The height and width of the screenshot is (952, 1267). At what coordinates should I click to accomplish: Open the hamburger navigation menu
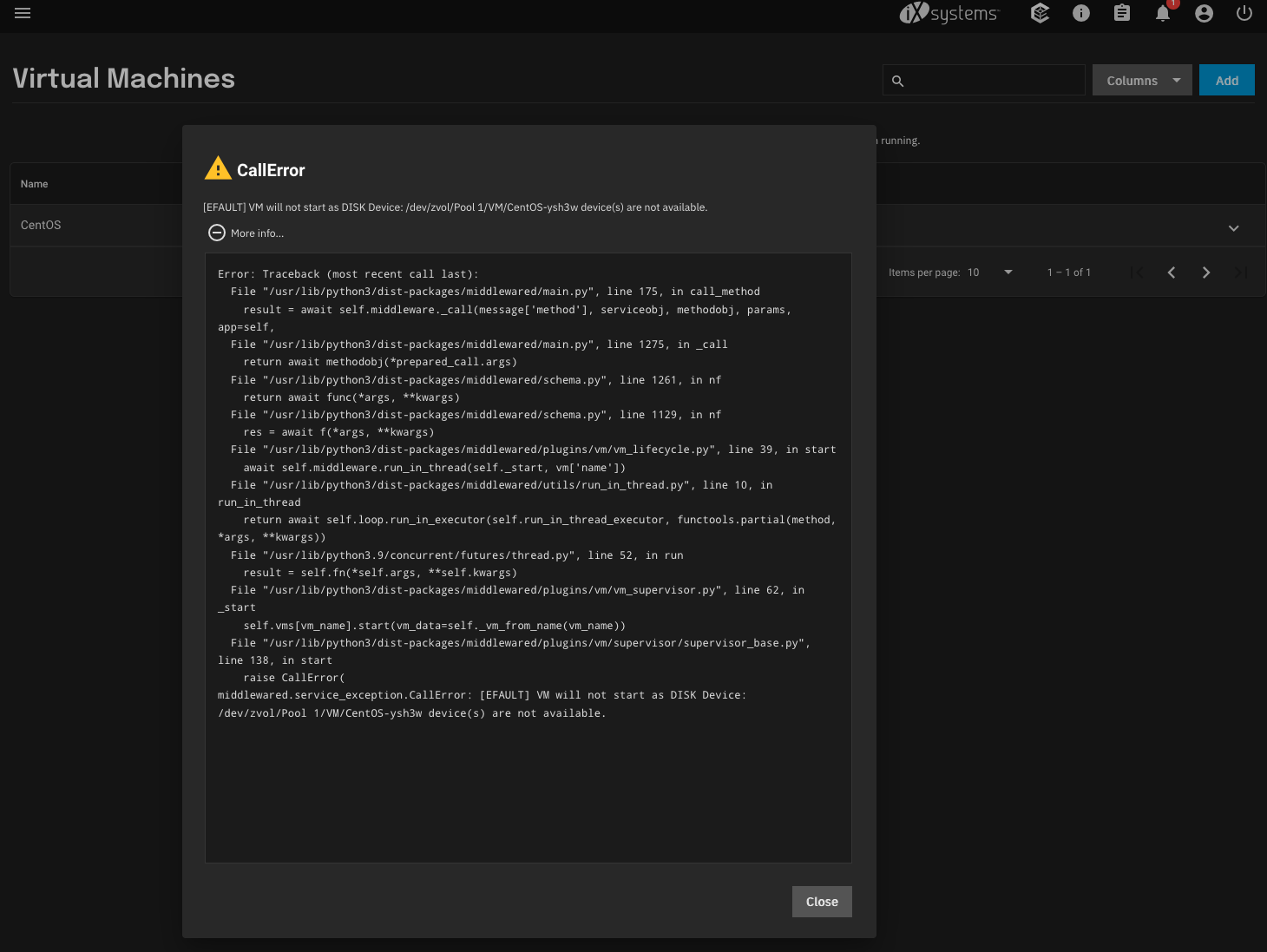[23, 13]
